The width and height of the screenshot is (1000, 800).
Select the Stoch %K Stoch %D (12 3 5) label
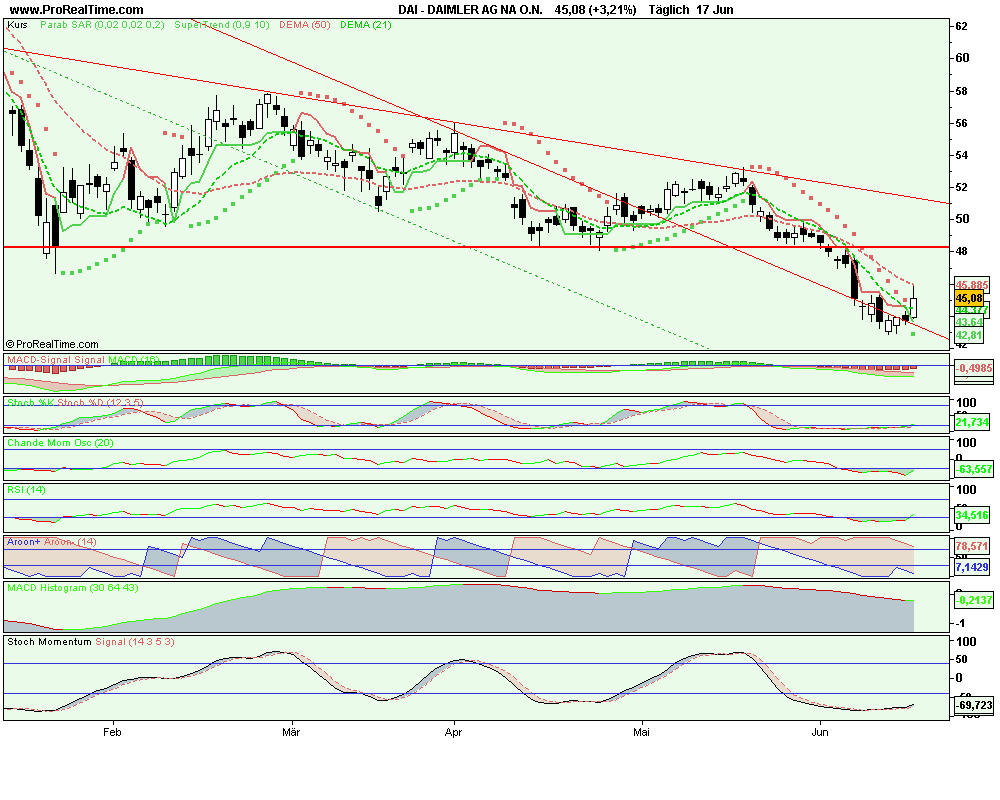(75, 403)
